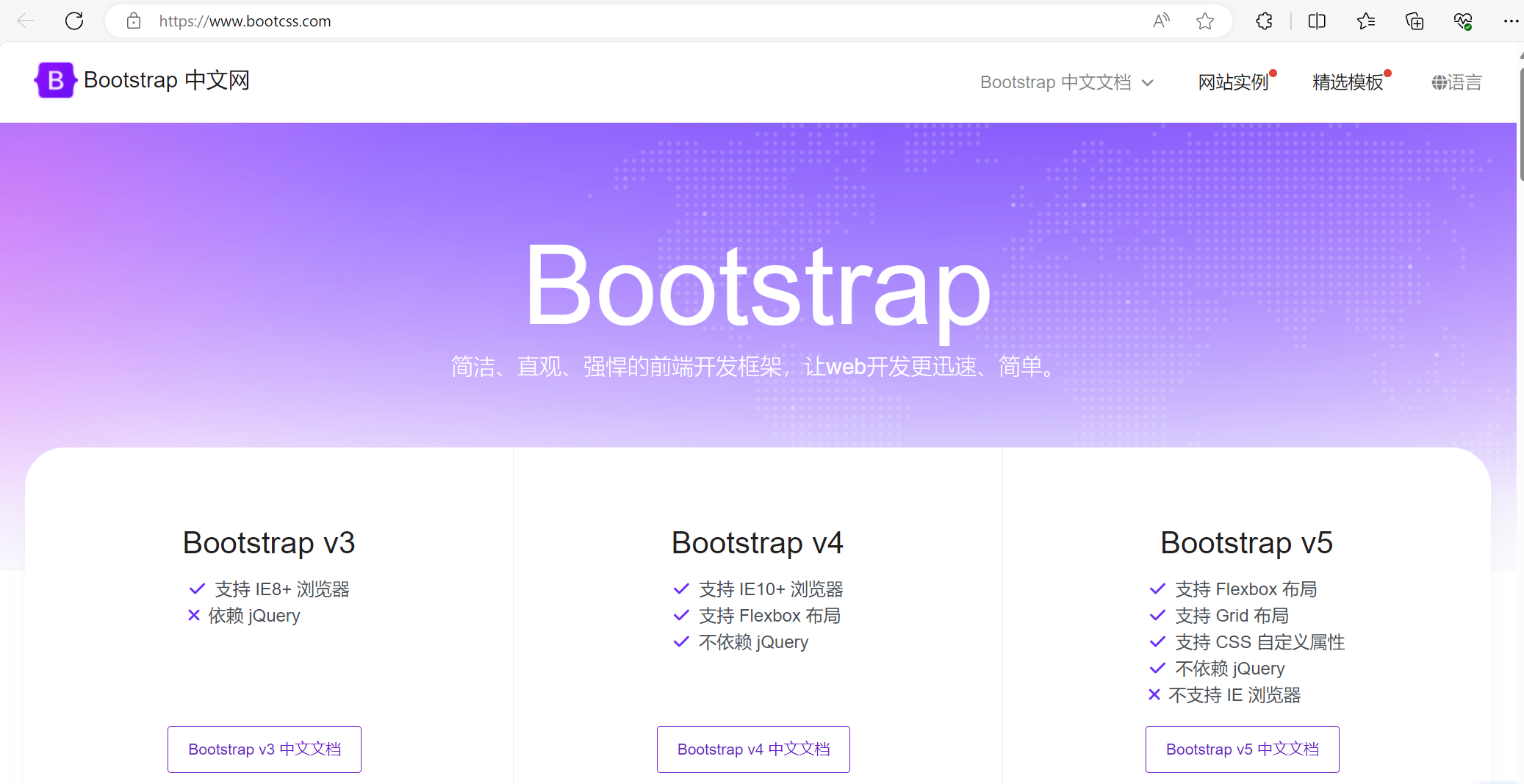Reload the page with the refresh icon
Image resolution: width=1524 pixels, height=784 pixels.
(x=74, y=21)
